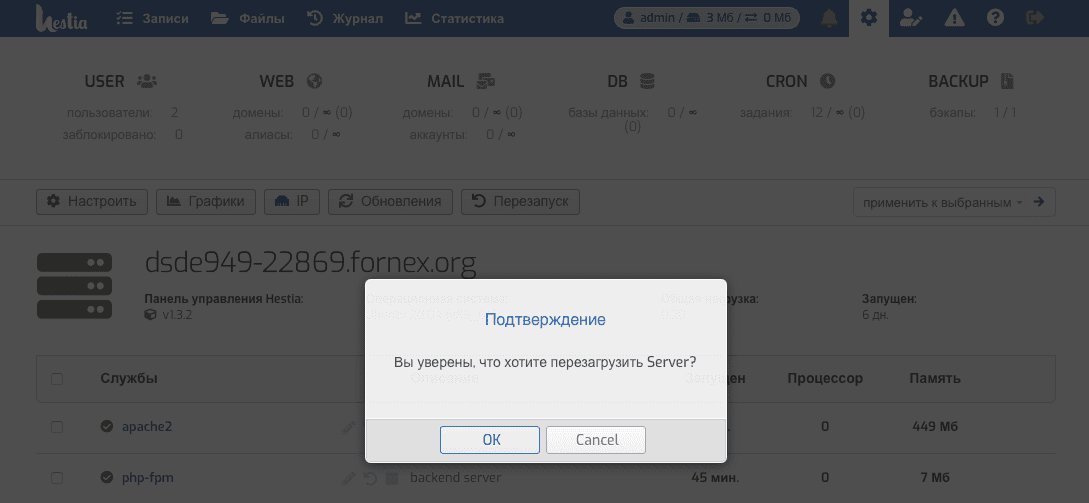Click the Обновления button
This screenshot has width=1089, height=503.
(x=390, y=201)
